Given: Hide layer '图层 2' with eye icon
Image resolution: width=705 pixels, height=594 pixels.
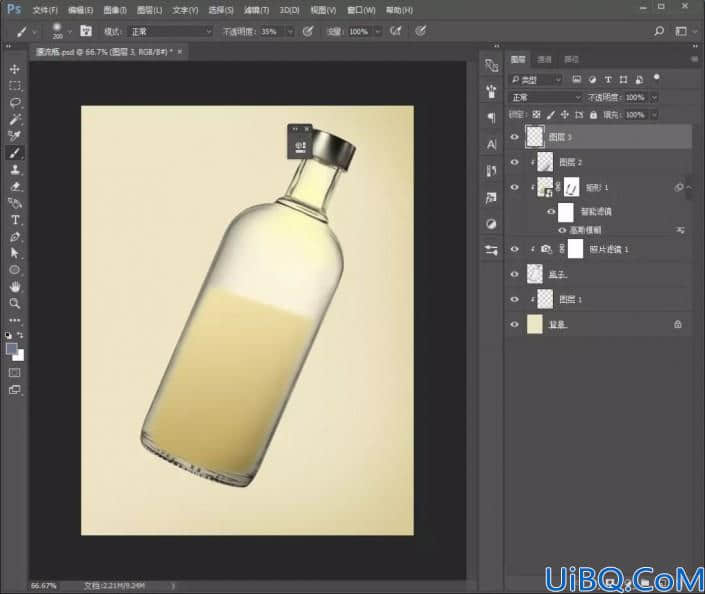Looking at the screenshot, I should click(x=515, y=162).
